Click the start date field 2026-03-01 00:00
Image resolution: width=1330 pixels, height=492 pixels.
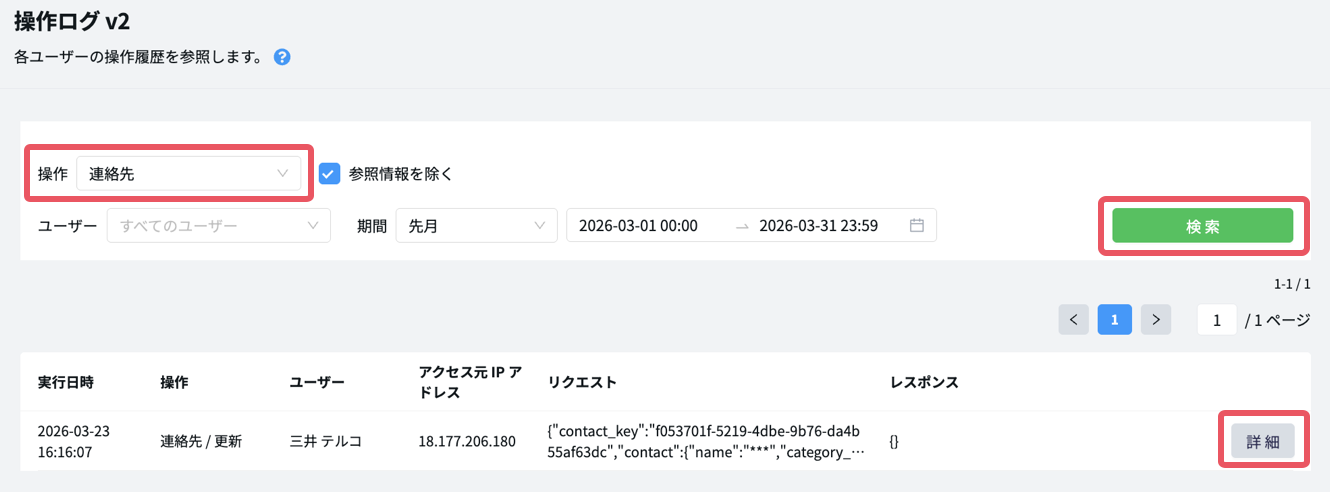point(639,226)
